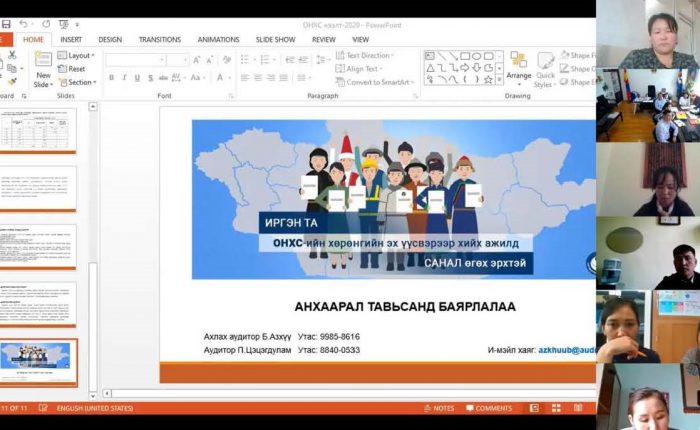Select the Freeform scribble shape
The height and width of the screenshot is (430, 700).
(430, 79)
